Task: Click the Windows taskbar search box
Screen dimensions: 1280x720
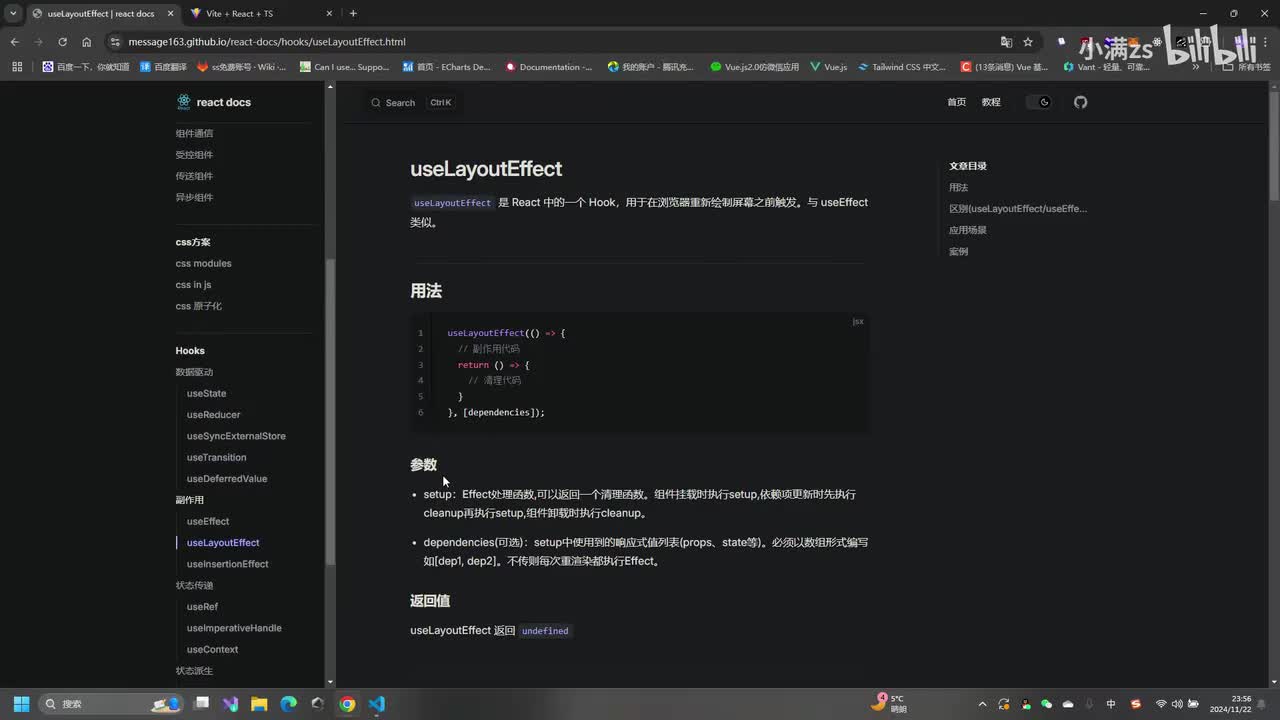Action: (113, 704)
